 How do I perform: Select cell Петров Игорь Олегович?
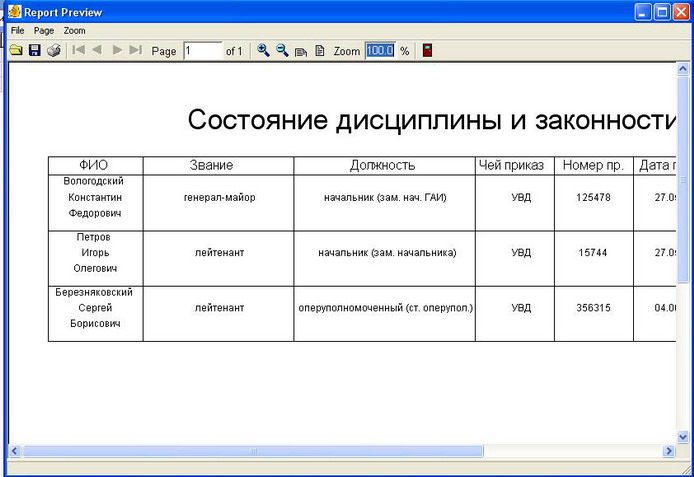[96, 258]
